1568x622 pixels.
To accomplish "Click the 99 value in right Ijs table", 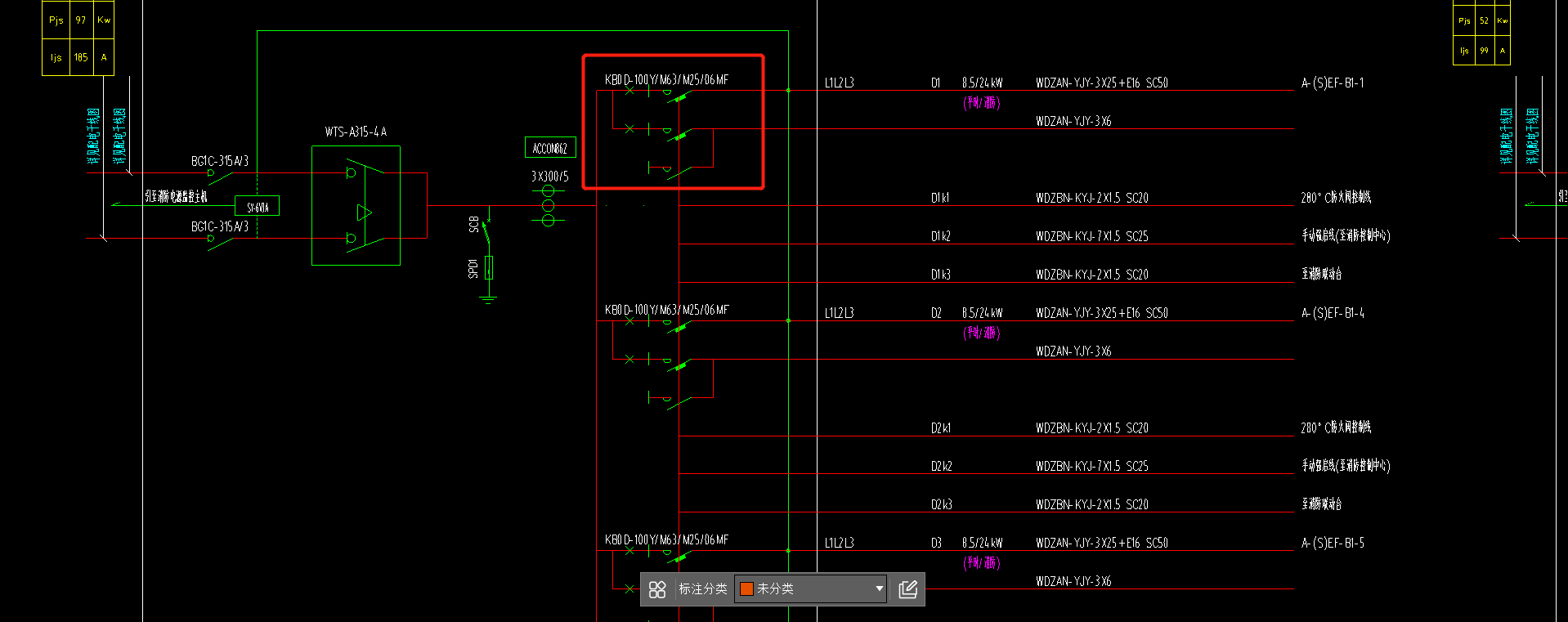I will pos(1484,51).
